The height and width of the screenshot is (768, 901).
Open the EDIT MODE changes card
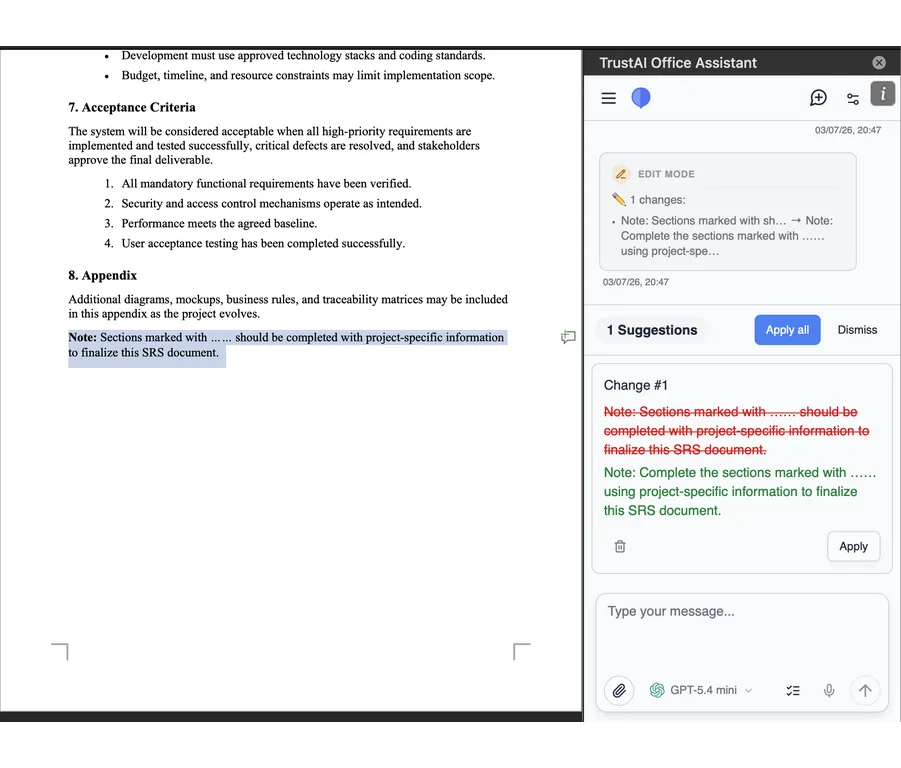727,211
